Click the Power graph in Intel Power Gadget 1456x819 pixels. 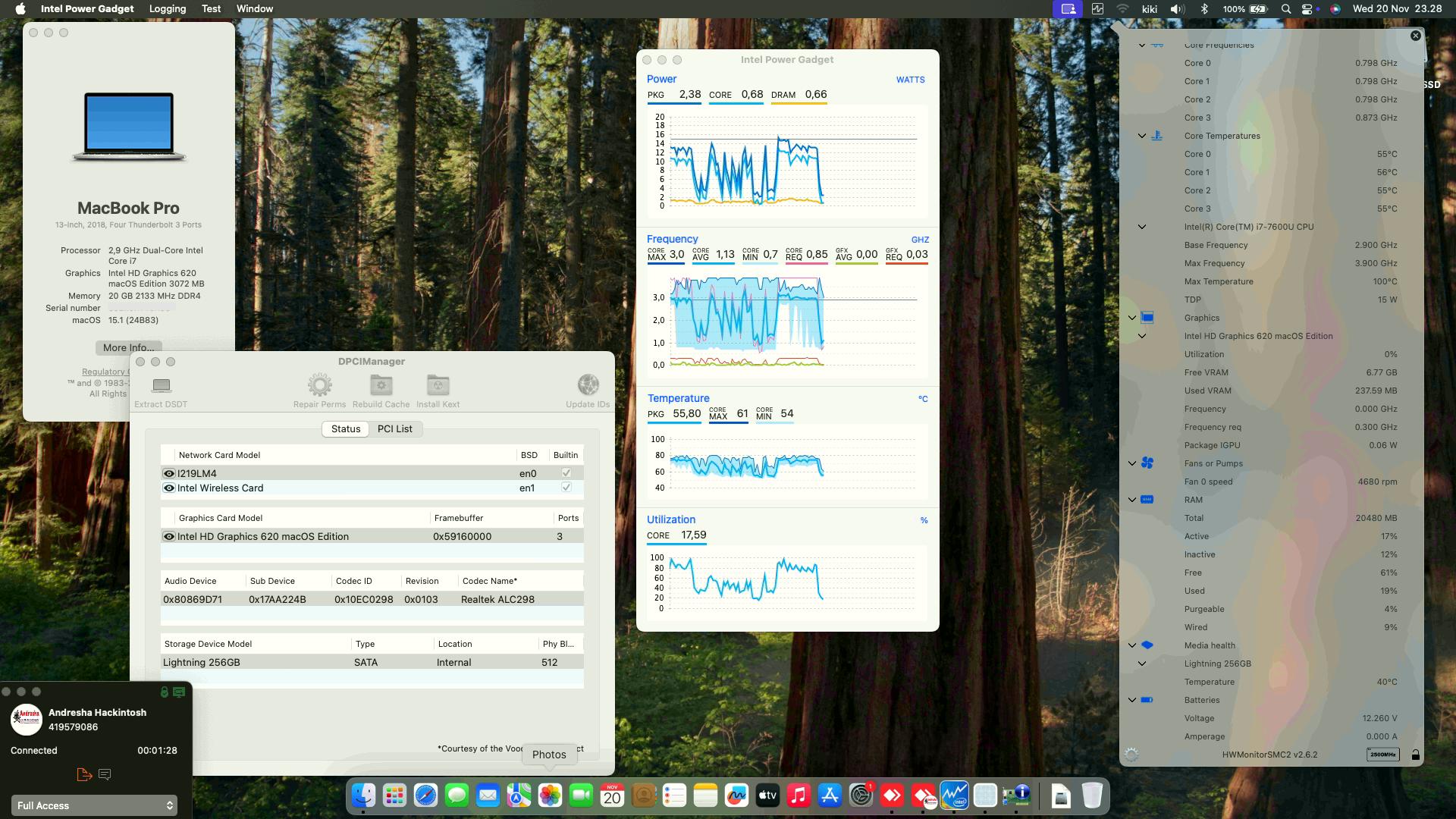787,162
